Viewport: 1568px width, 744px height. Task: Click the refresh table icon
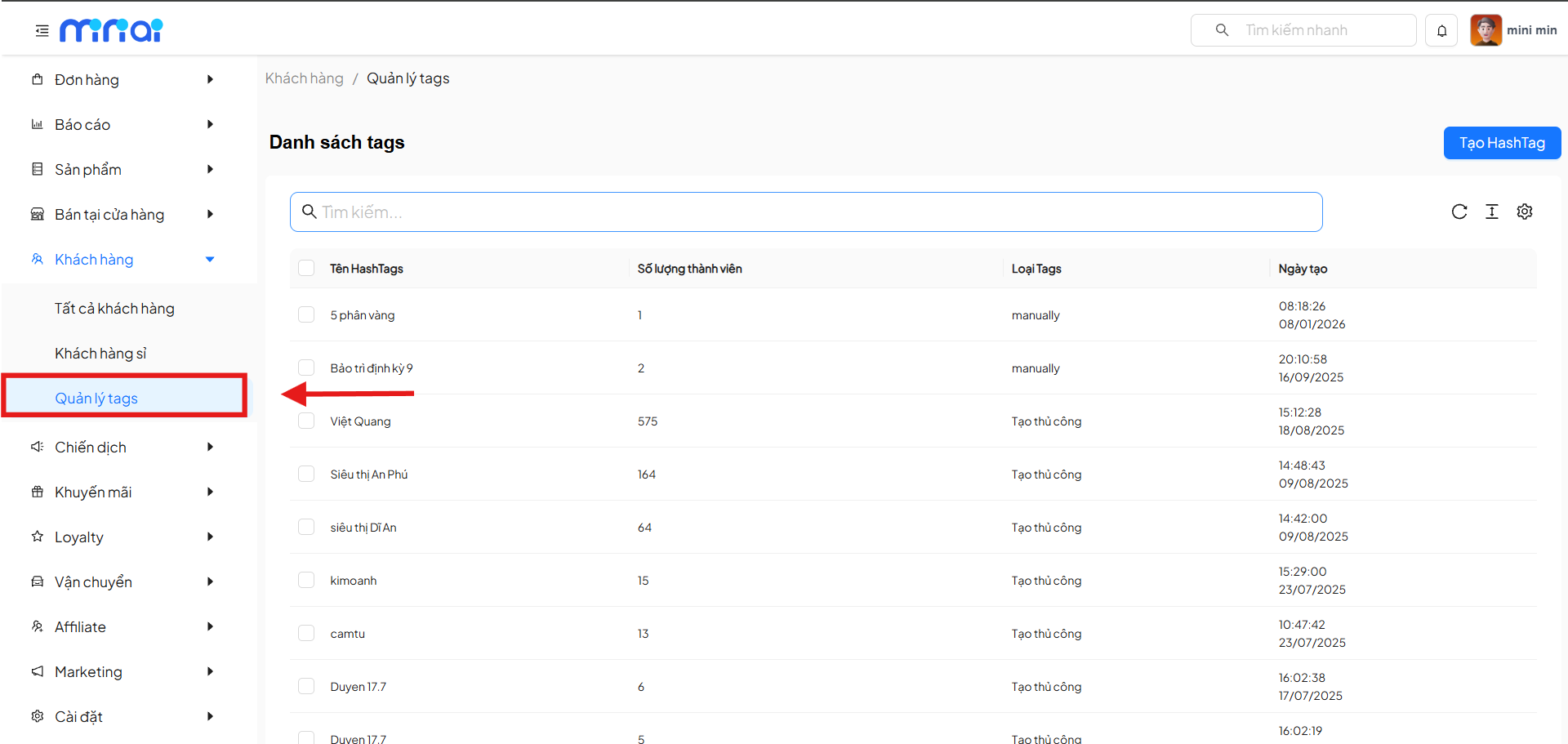coord(1459,212)
